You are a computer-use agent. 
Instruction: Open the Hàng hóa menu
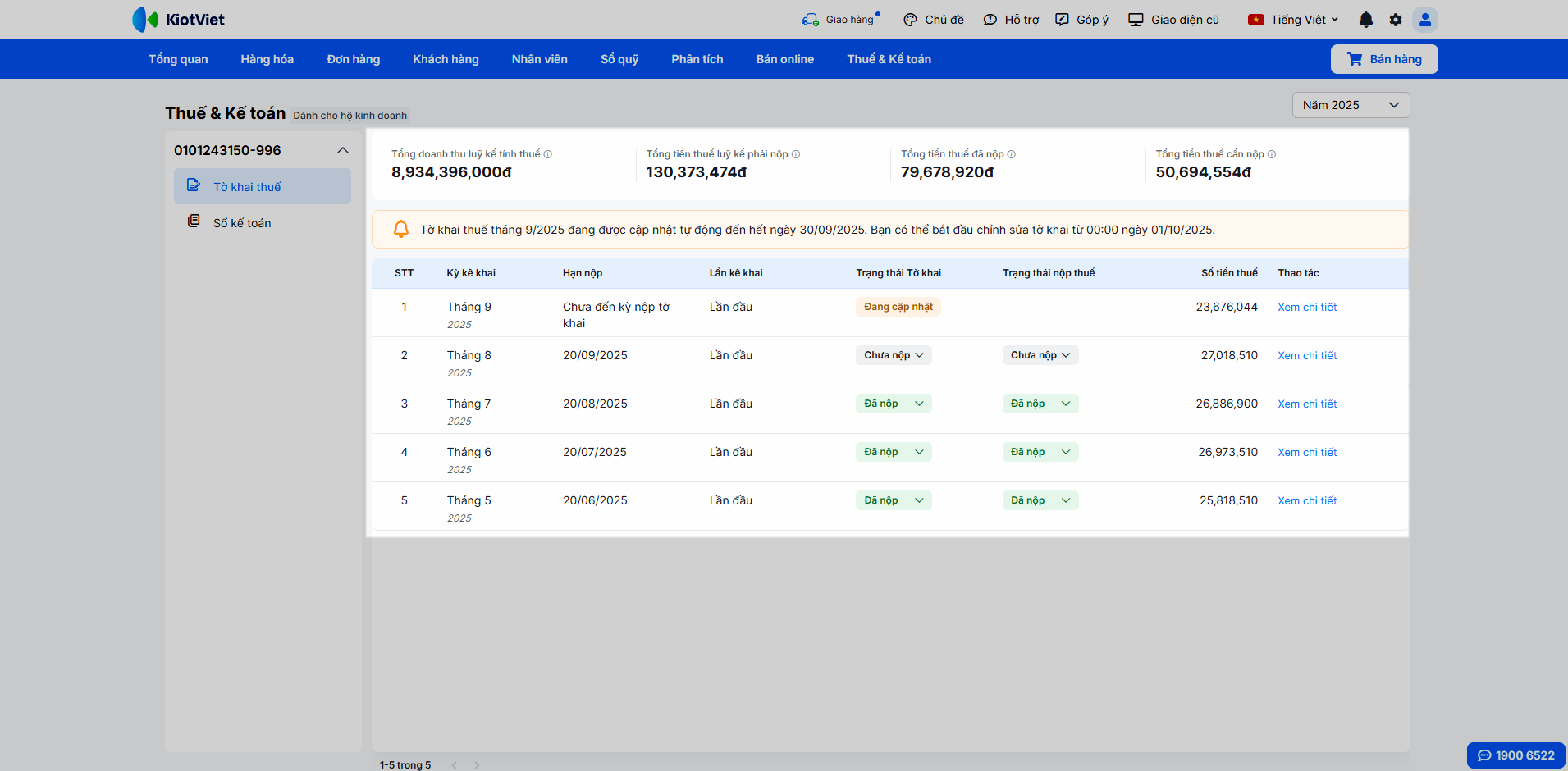click(267, 59)
